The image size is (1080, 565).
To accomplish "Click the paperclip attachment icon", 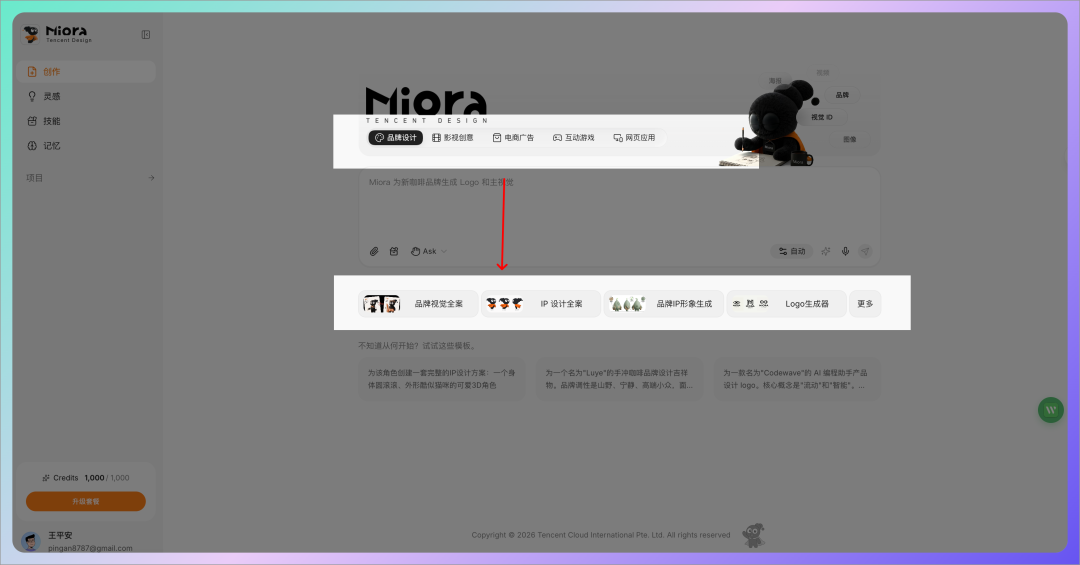I will (x=374, y=251).
